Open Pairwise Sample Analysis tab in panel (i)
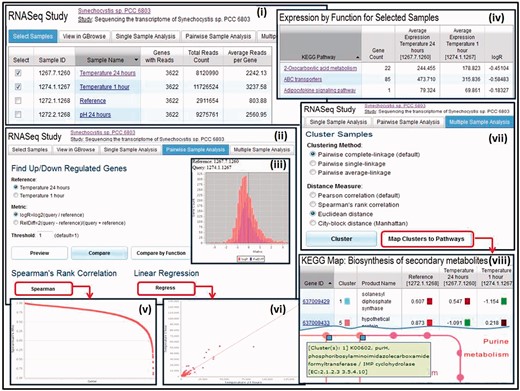The image size is (520, 391). coord(218,36)
